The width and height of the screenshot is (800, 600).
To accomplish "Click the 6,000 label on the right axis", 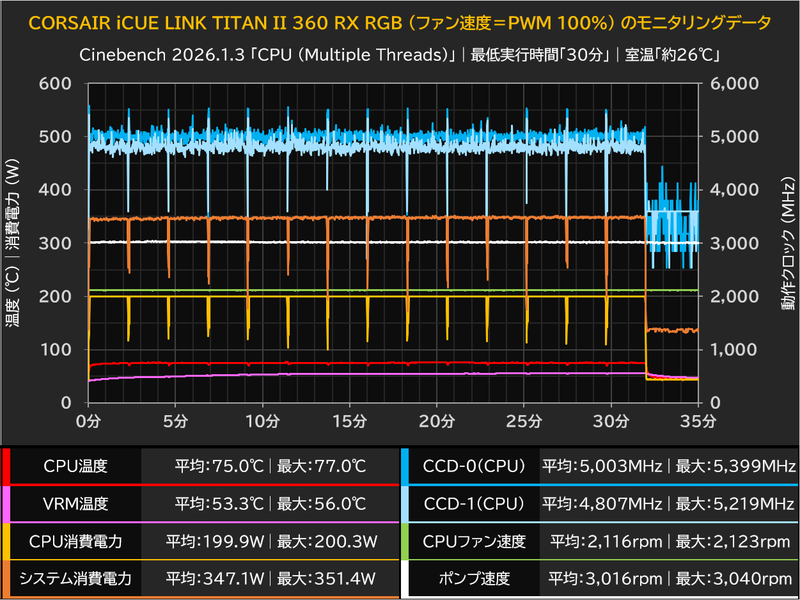I will [735, 83].
